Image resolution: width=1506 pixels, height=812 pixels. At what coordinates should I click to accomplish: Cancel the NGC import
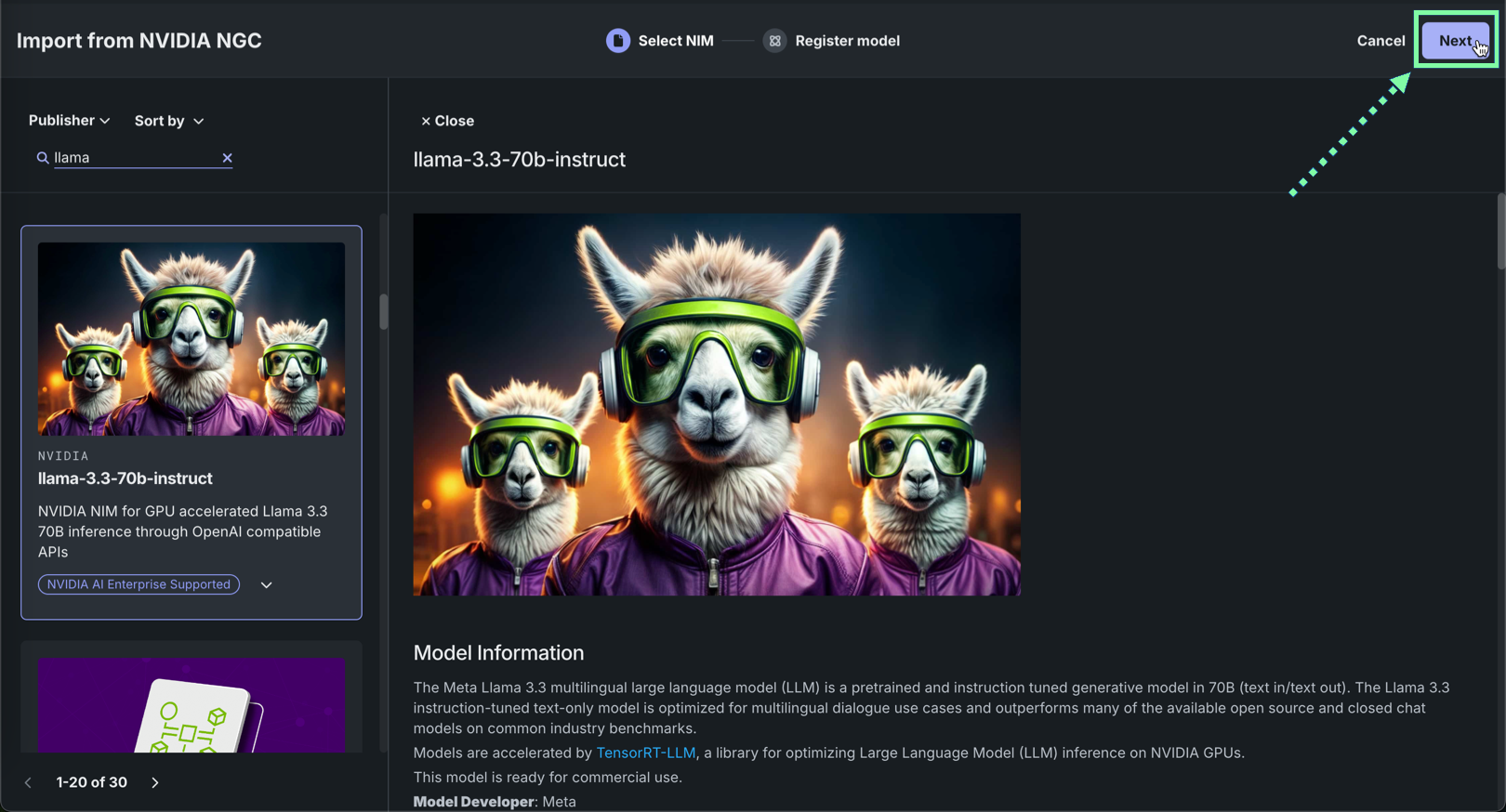(1380, 41)
